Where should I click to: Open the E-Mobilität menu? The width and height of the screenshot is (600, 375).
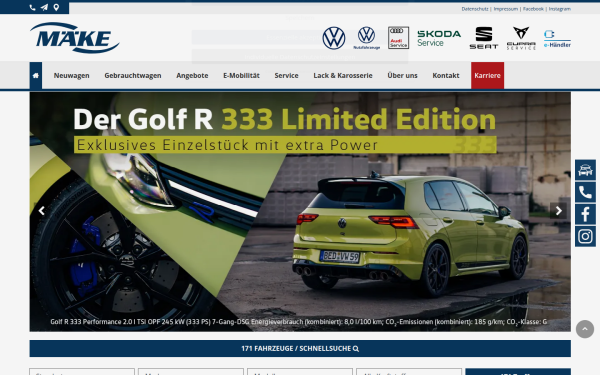241,76
